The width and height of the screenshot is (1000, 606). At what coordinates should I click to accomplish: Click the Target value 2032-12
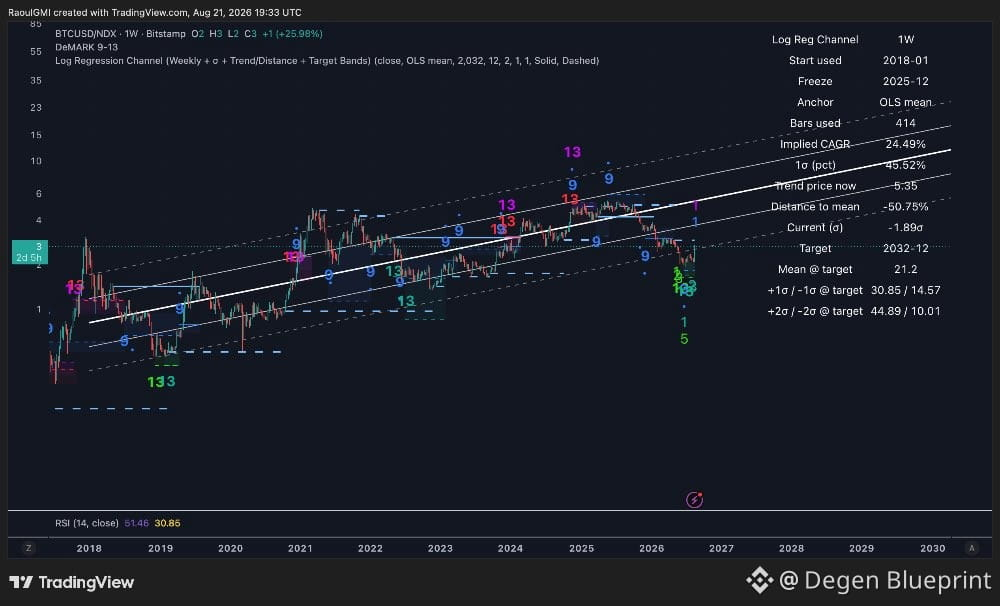(x=906, y=249)
